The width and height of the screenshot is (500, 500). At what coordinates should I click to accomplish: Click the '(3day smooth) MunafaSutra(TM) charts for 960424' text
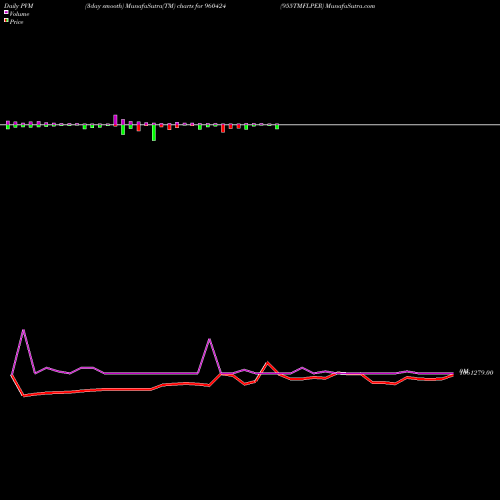point(155,6)
